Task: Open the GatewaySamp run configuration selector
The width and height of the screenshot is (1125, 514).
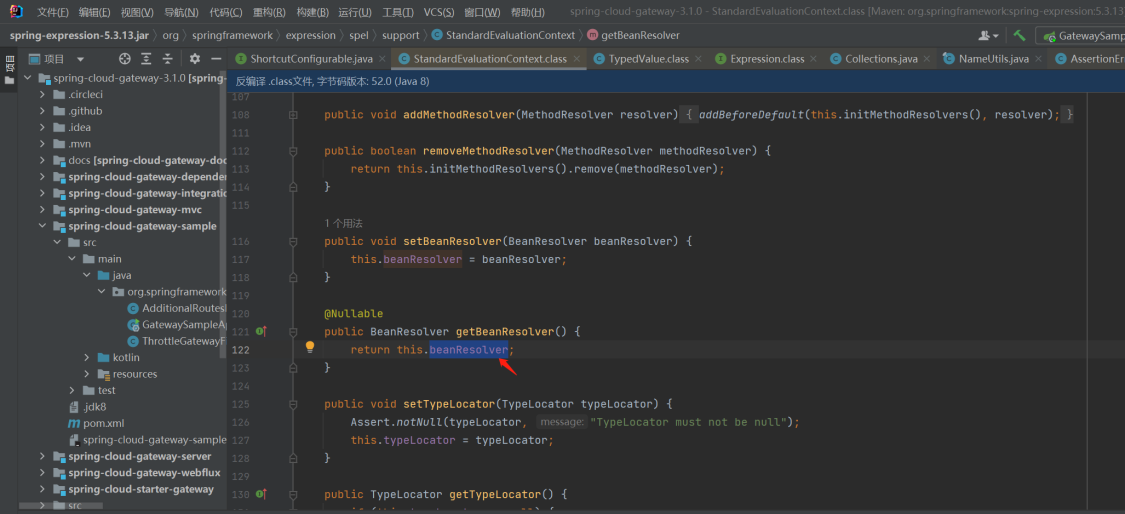Action: 1080,35
